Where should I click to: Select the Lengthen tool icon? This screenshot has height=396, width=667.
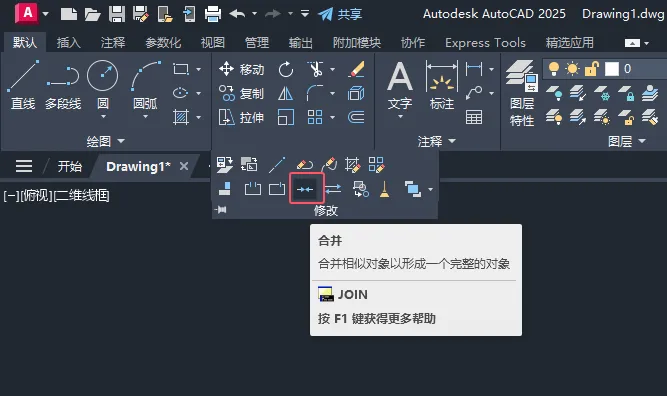point(277,164)
